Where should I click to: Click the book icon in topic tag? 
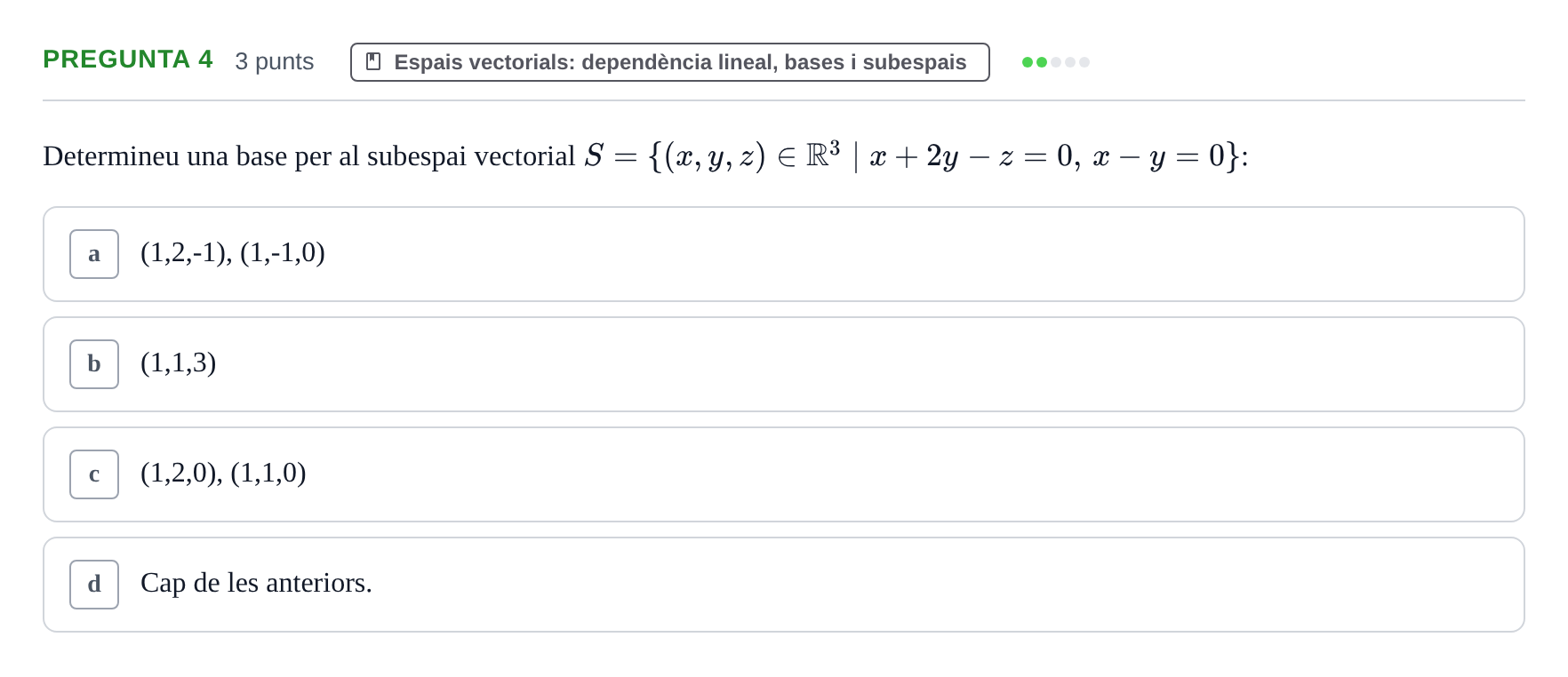tap(373, 61)
